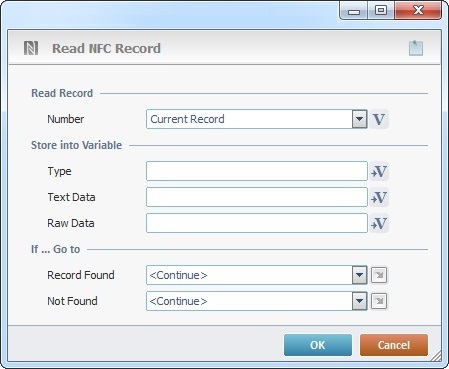Click the 'Record Found' label
The height and width of the screenshot is (369, 449).
[x=81, y=275]
